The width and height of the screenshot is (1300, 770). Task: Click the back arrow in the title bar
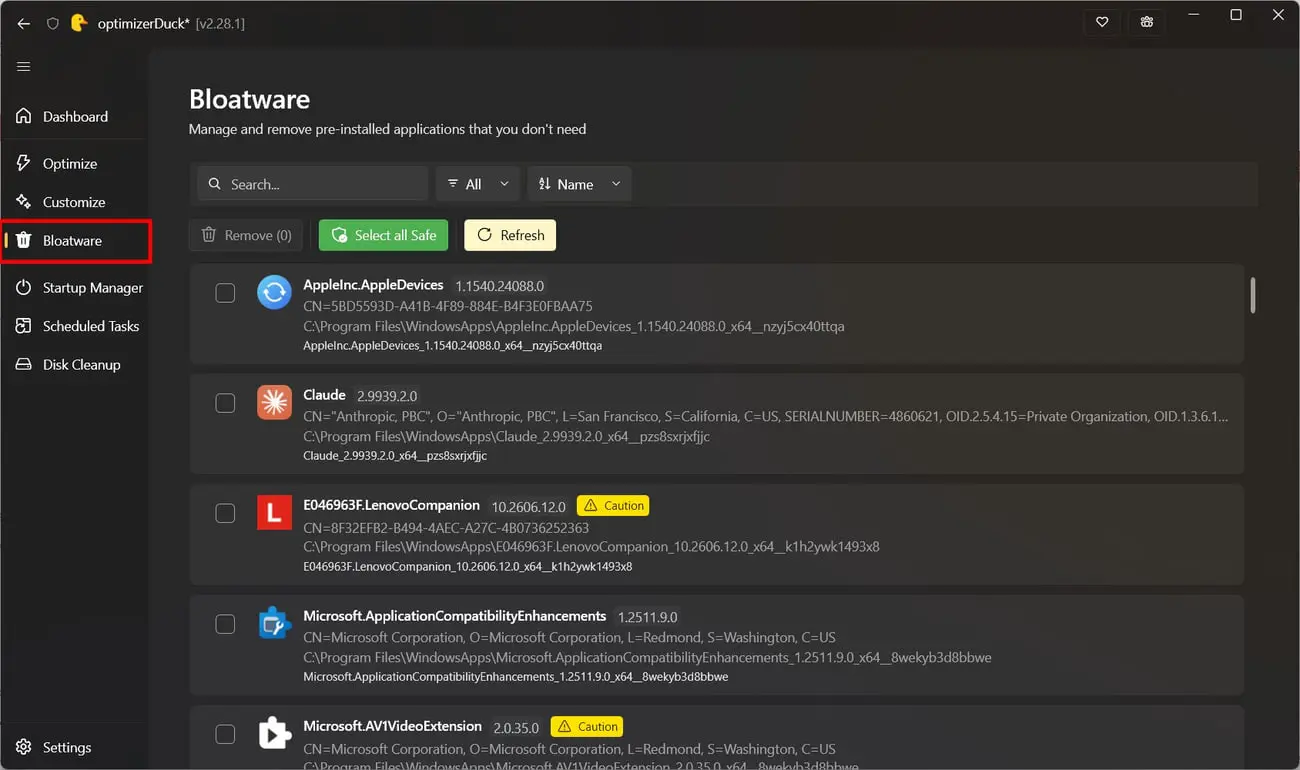click(24, 23)
